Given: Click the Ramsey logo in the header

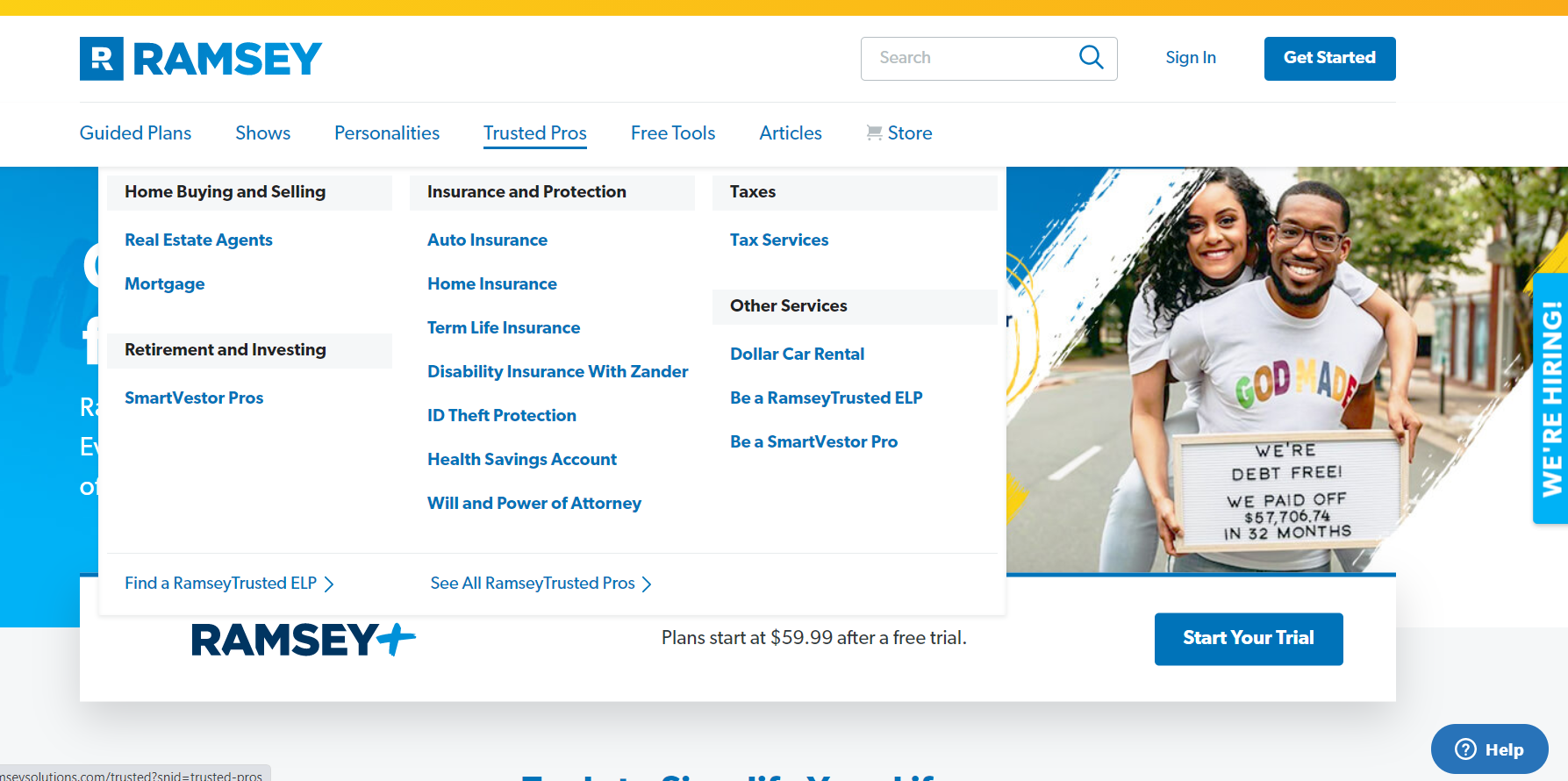Looking at the screenshot, I should click(x=201, y=59).
